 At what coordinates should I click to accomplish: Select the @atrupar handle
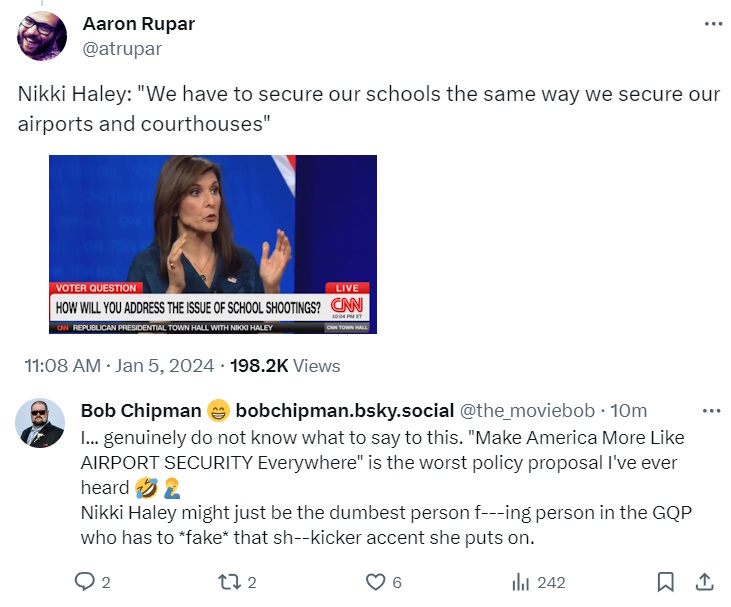tap(121, 48)
